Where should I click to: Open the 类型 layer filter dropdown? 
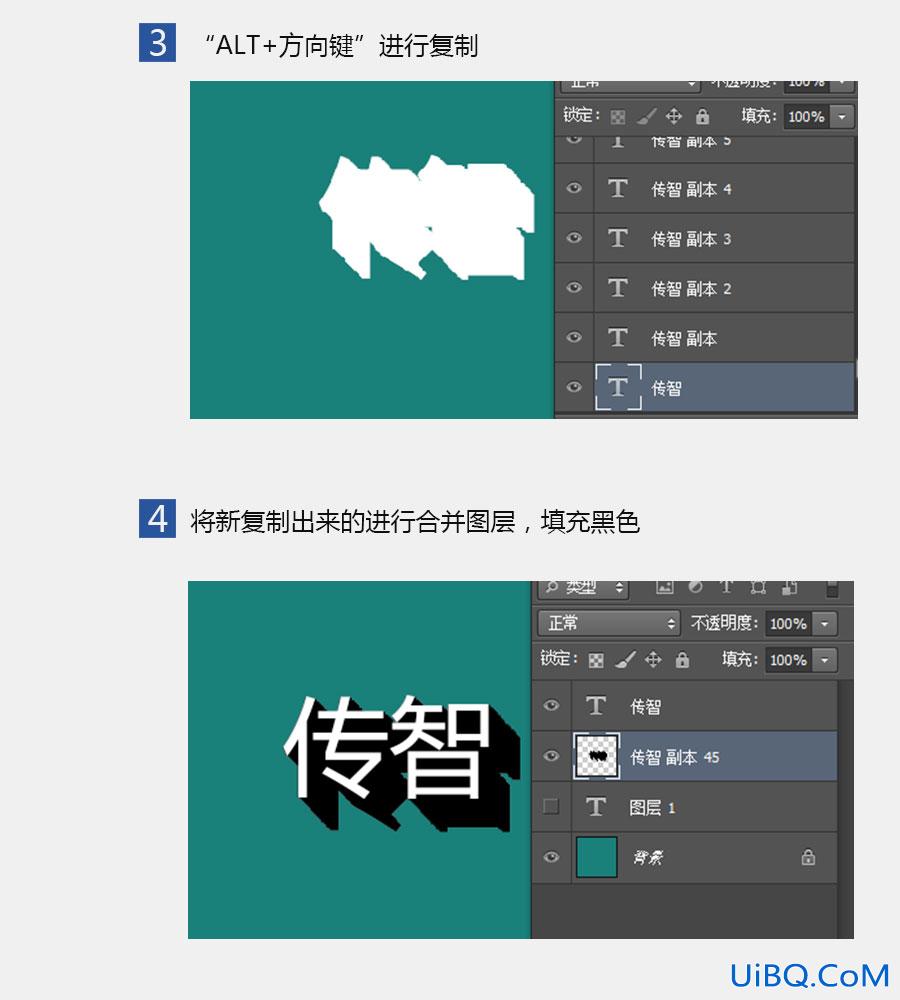click(x=583, y=588)
